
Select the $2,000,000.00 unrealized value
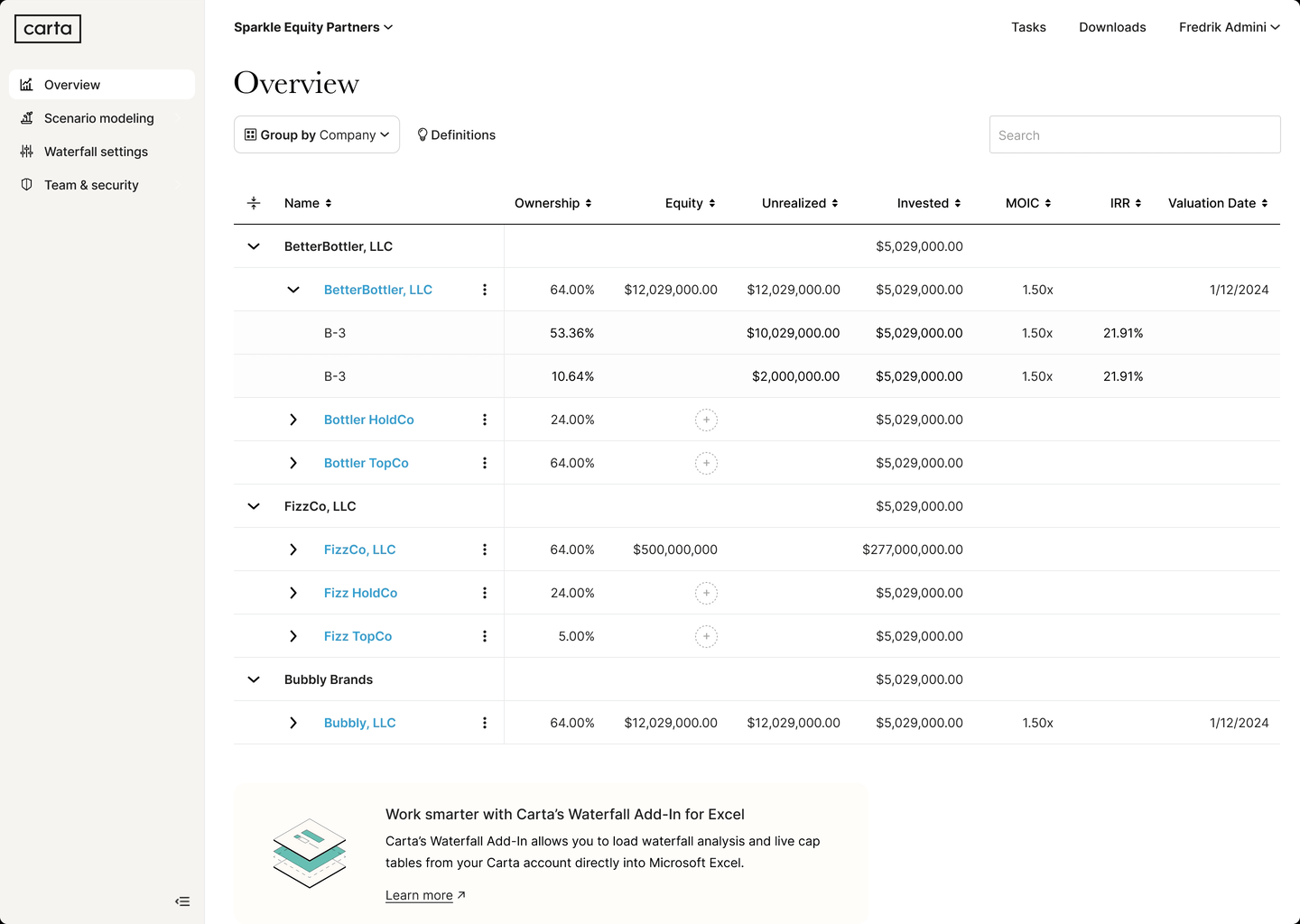pyautogui.click(x=796, y=376)
